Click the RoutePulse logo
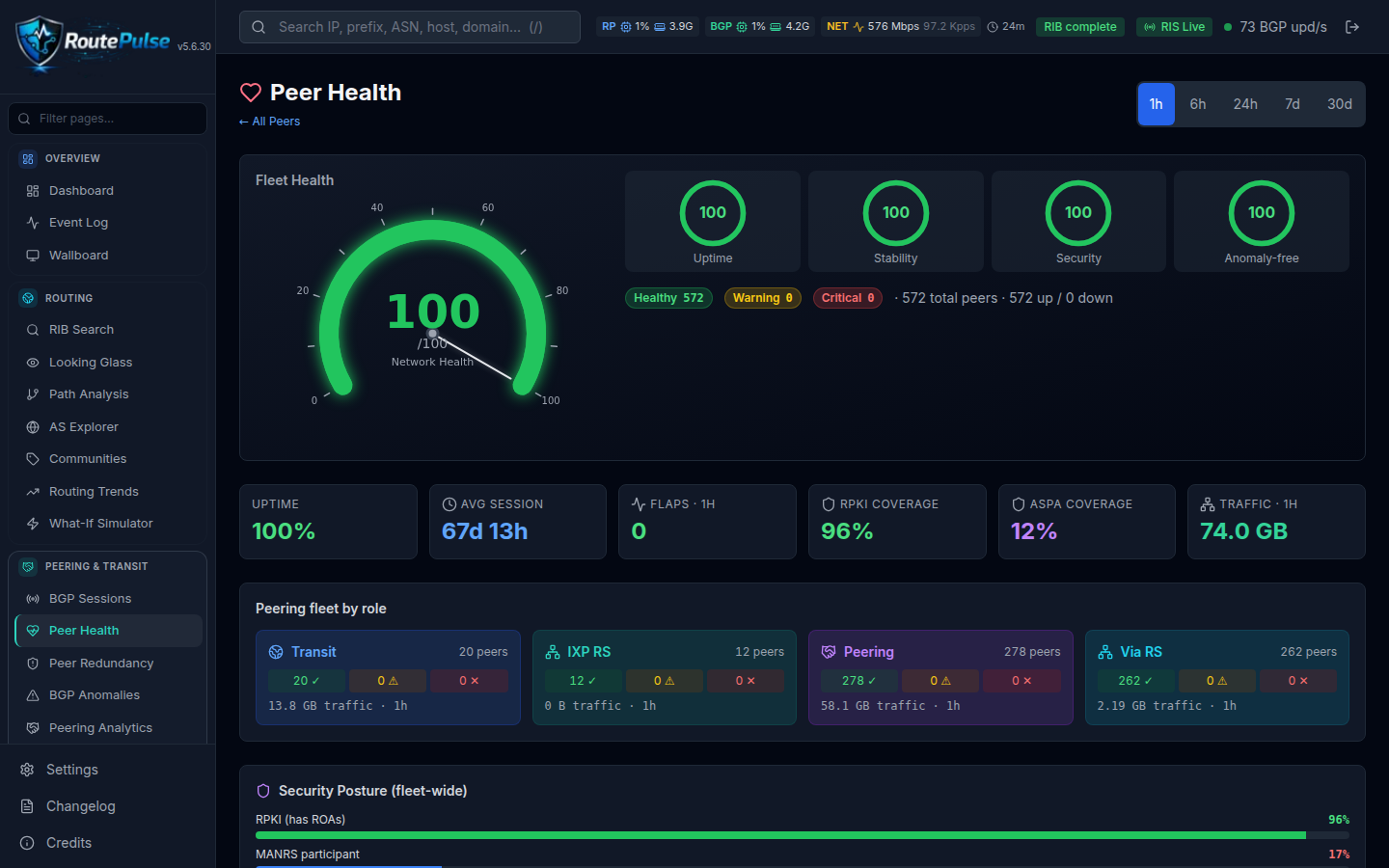The width and height of the screenshot is (1389, 868). point(93,43)
